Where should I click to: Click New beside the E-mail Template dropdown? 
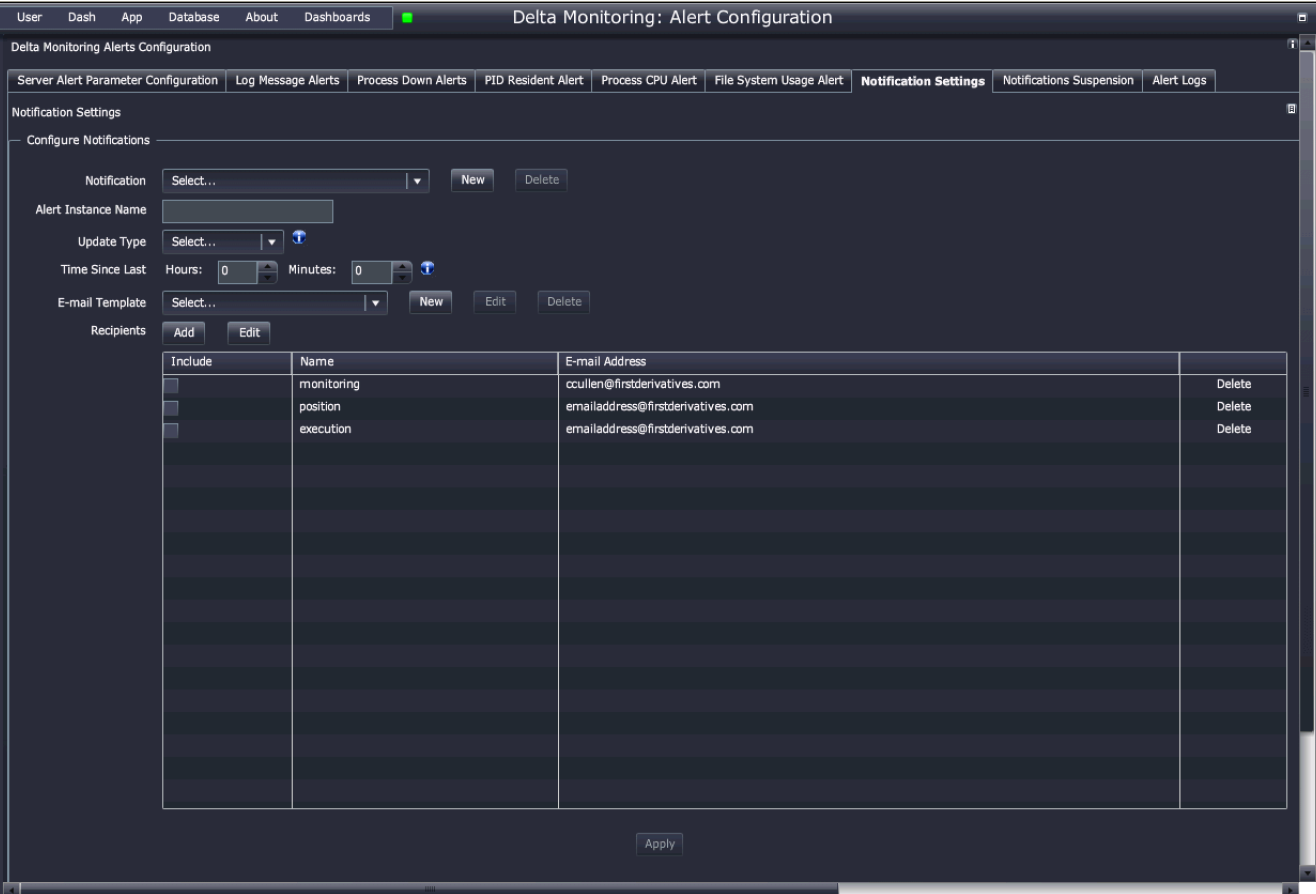click(x=431, y=301)
